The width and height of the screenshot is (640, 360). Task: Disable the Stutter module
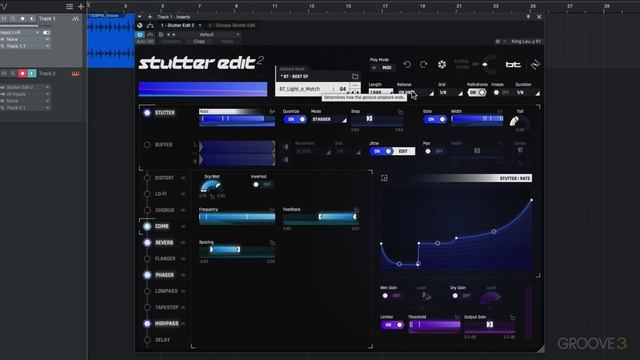pyautogui.click(x=147, y=113)
